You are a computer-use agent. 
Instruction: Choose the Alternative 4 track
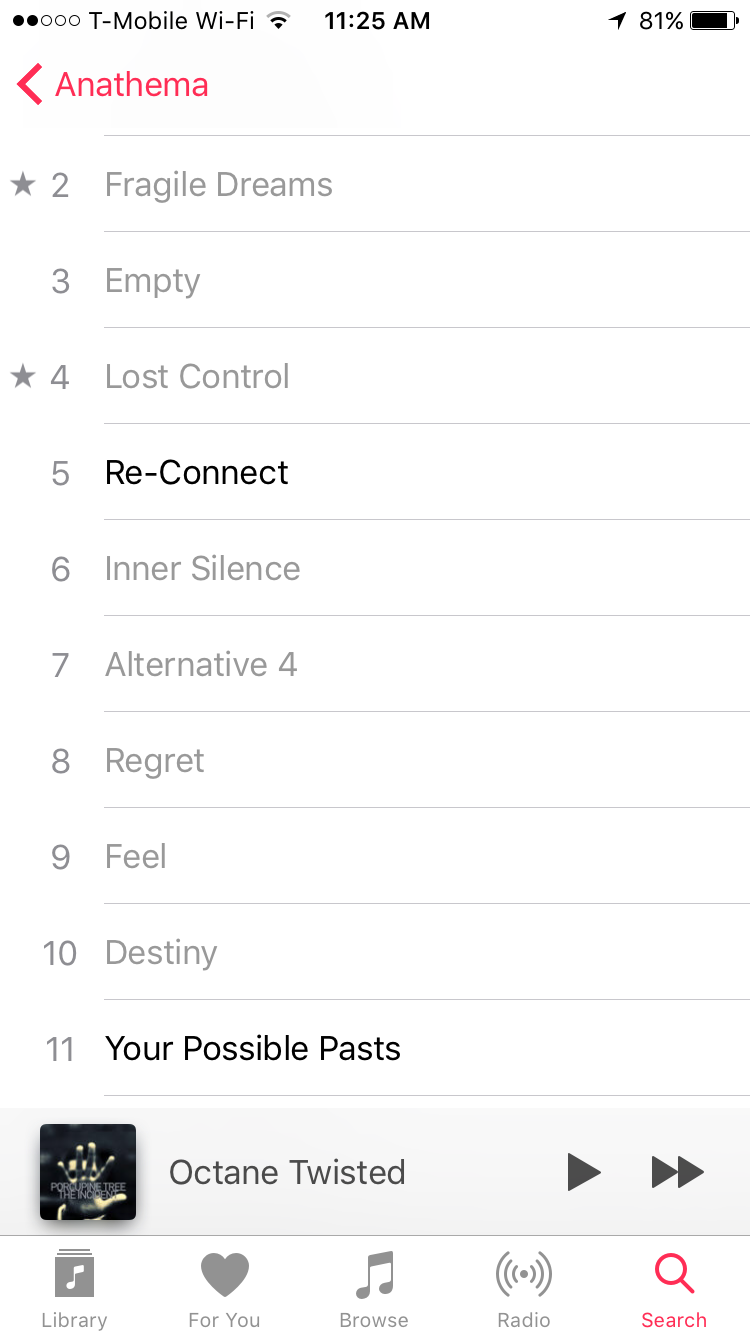(375, 664)
